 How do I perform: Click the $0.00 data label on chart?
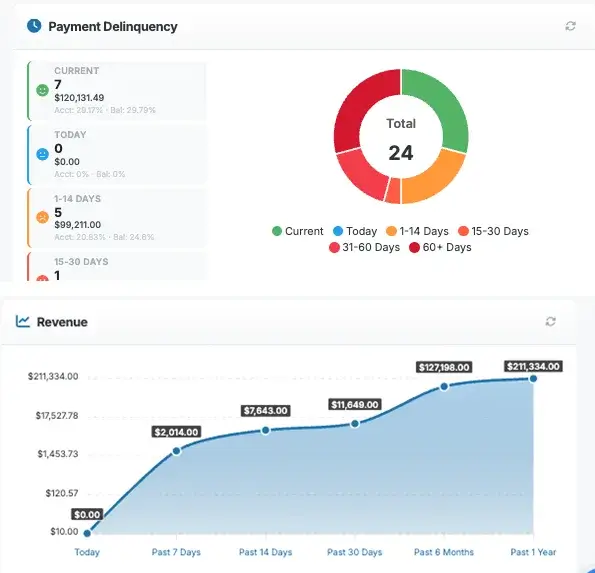(87, 515)
